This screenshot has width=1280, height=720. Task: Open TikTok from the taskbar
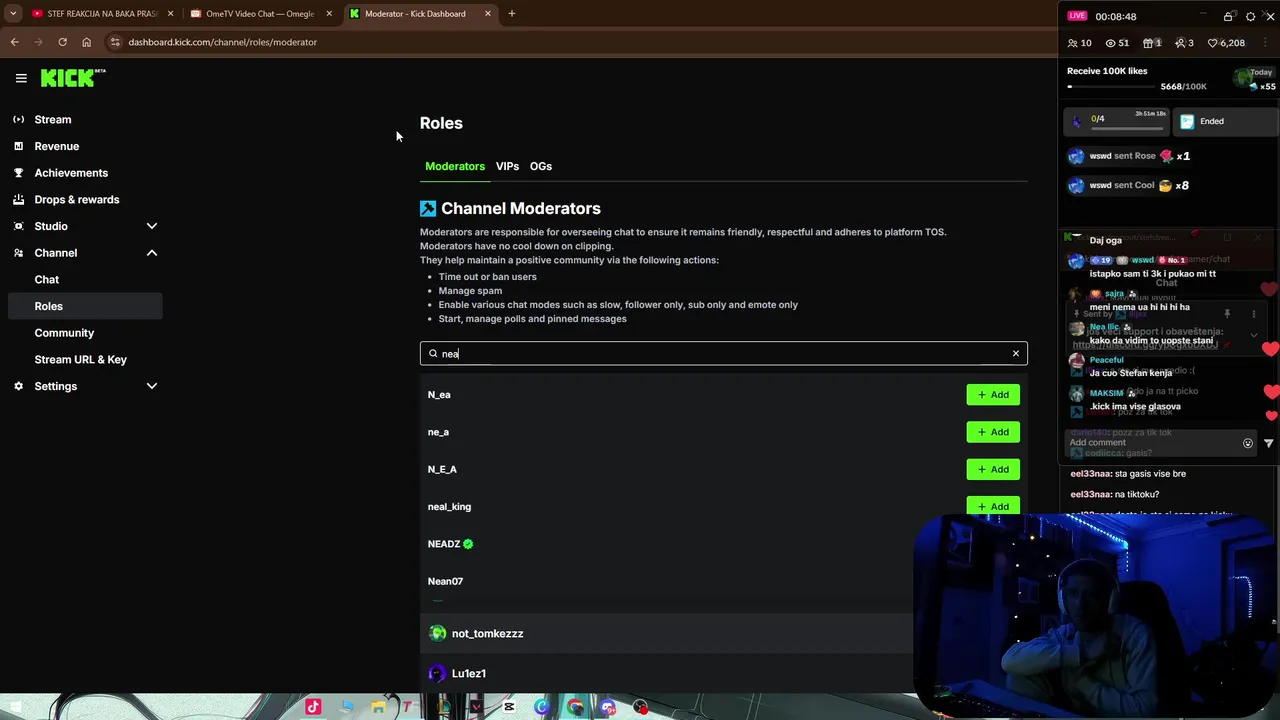313,707
